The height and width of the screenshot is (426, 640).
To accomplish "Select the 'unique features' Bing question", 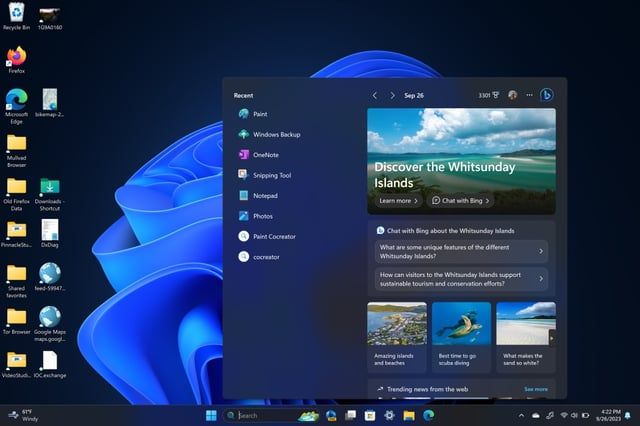I will pyautogui.click(x=461, y=251).
